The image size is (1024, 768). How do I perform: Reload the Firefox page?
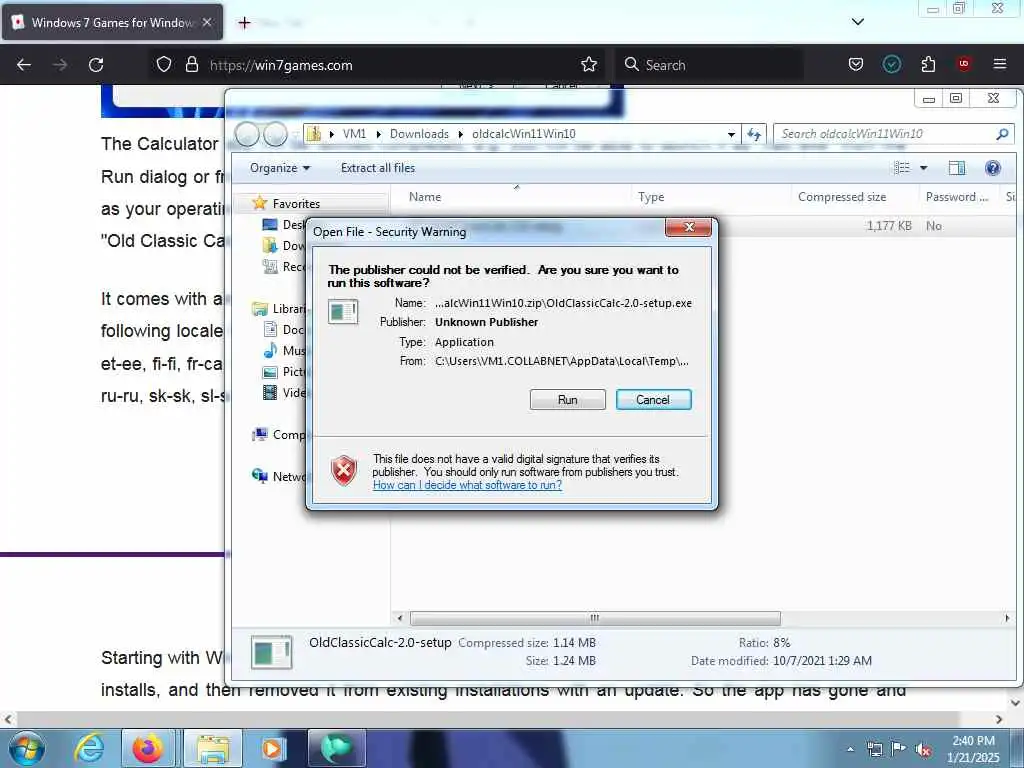[96, 65]
